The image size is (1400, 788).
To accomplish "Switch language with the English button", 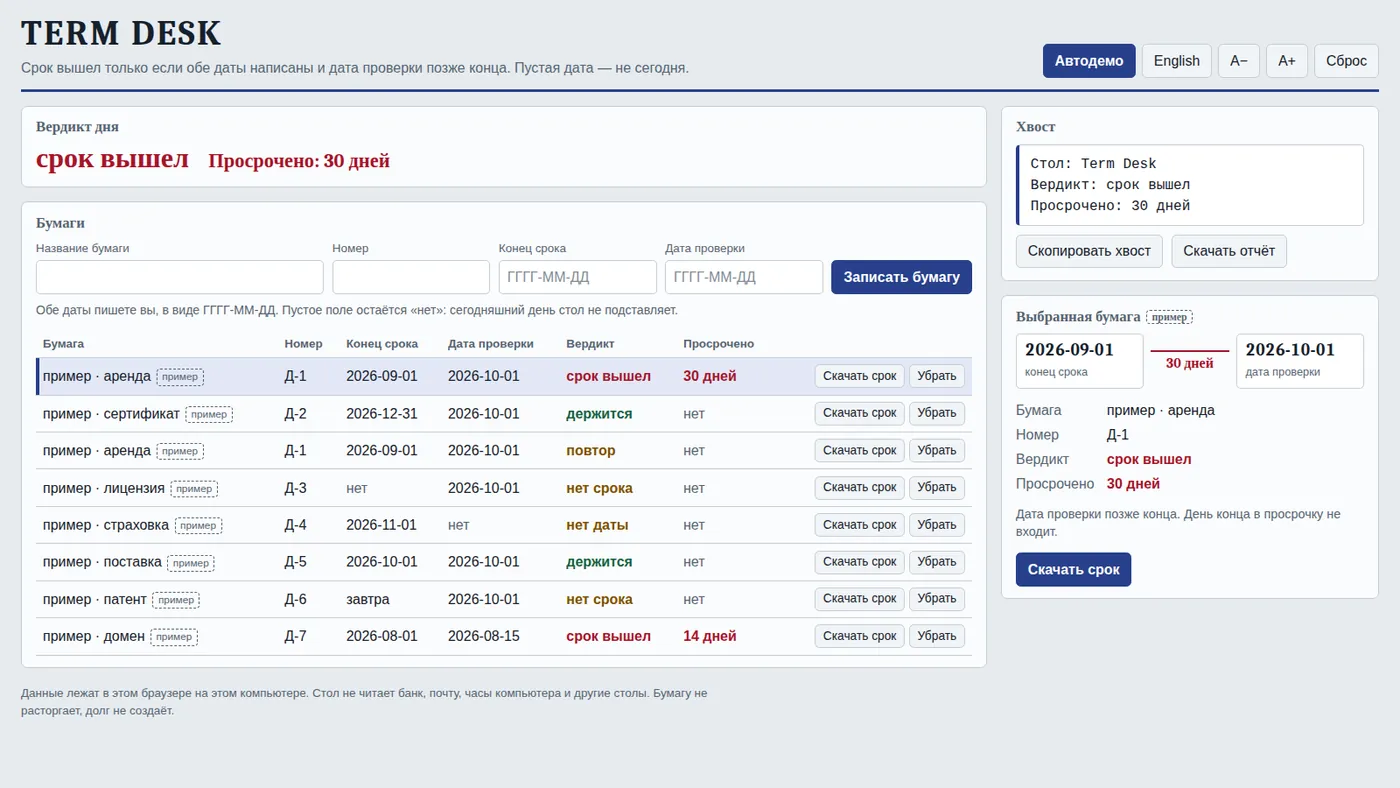I will (x=1177, y=61).
